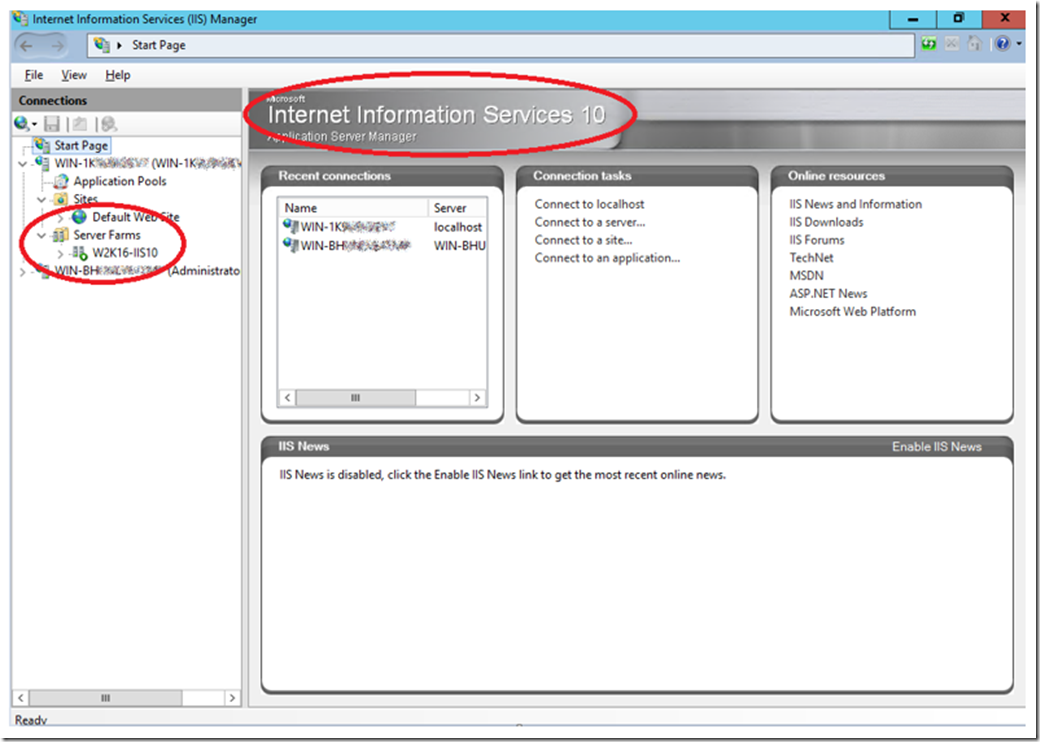Open IIS News and Information link
The image size is (1040, 742).
coord(856,204)
